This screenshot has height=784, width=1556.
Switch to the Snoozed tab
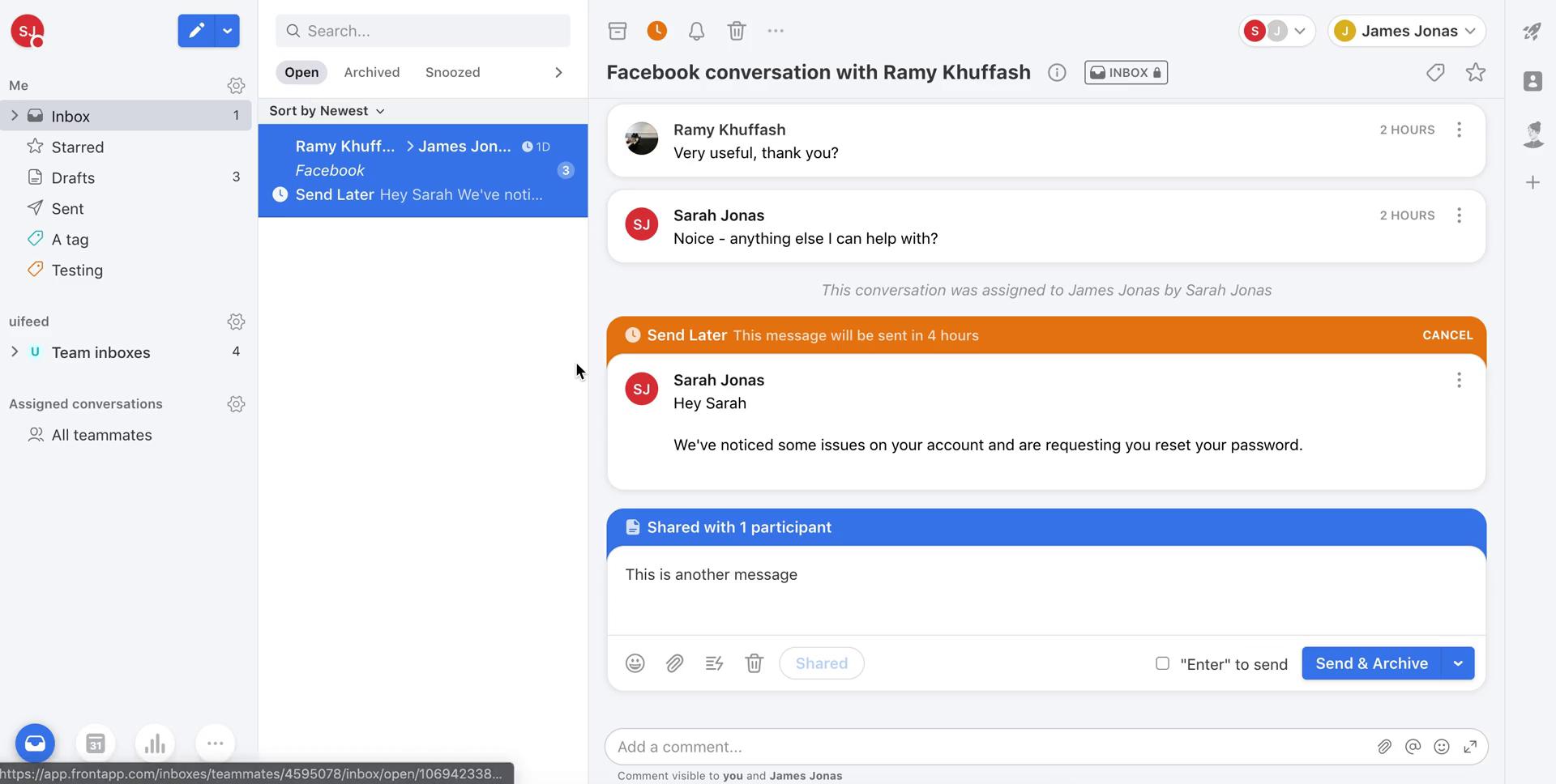[452, 72]
